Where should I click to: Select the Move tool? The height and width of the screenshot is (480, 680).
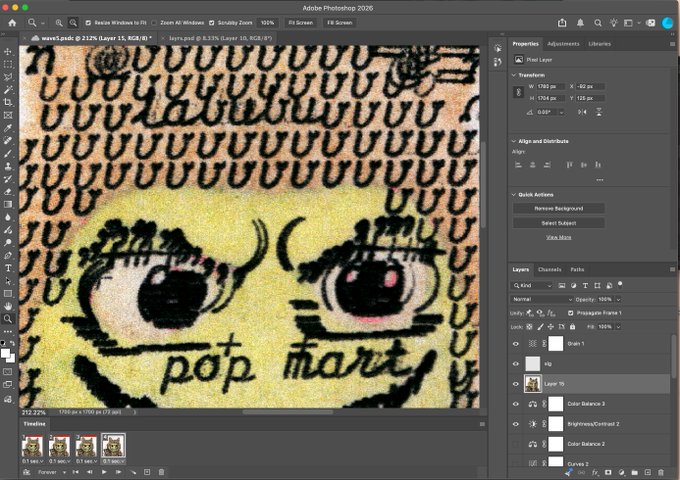8,52
